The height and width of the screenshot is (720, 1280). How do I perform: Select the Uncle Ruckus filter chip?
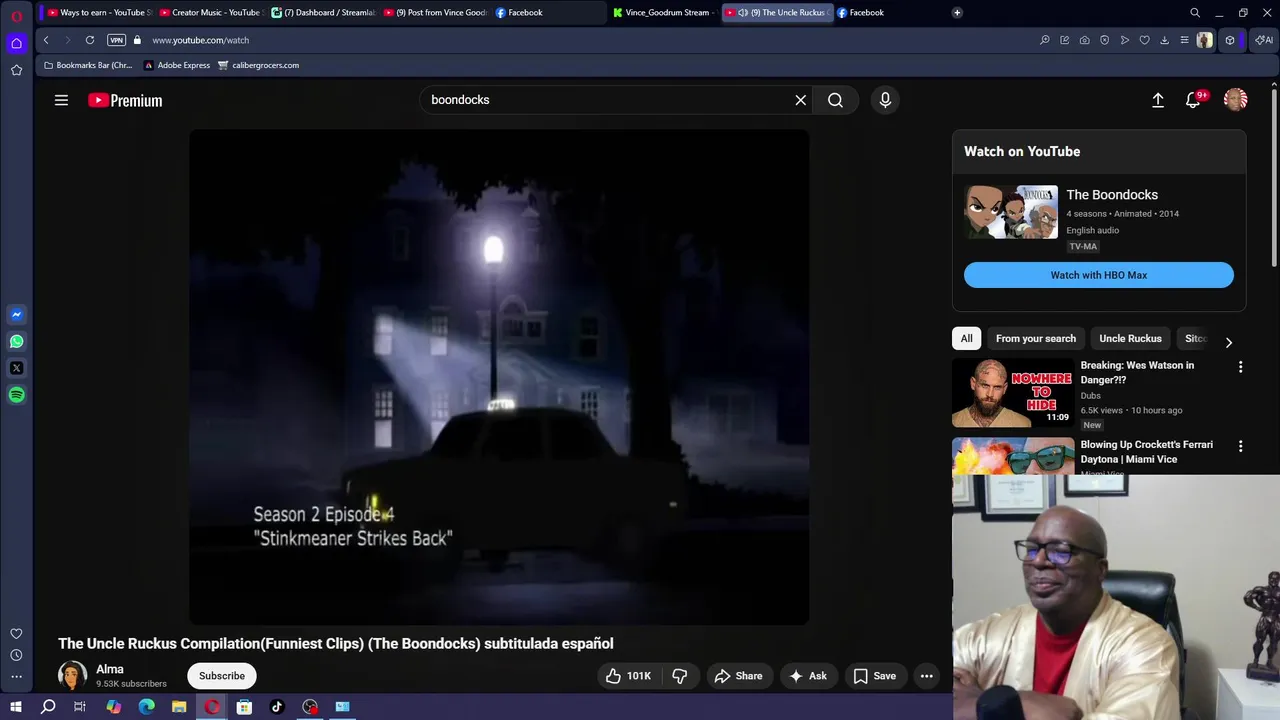coord(1130,338)
